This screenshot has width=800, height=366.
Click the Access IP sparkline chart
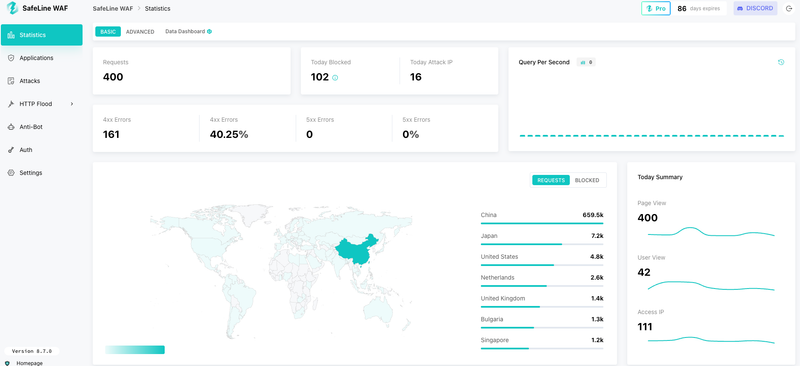[711, 340]
